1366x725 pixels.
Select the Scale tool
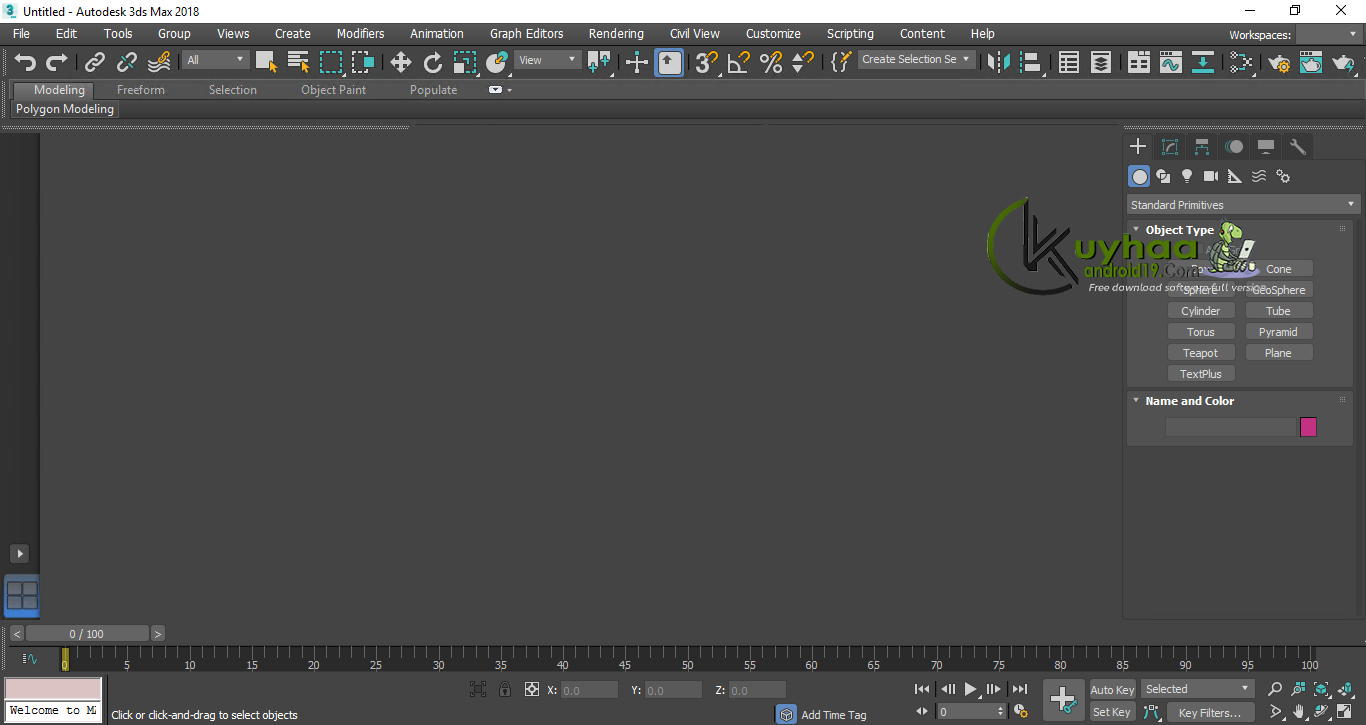[465, 63]
